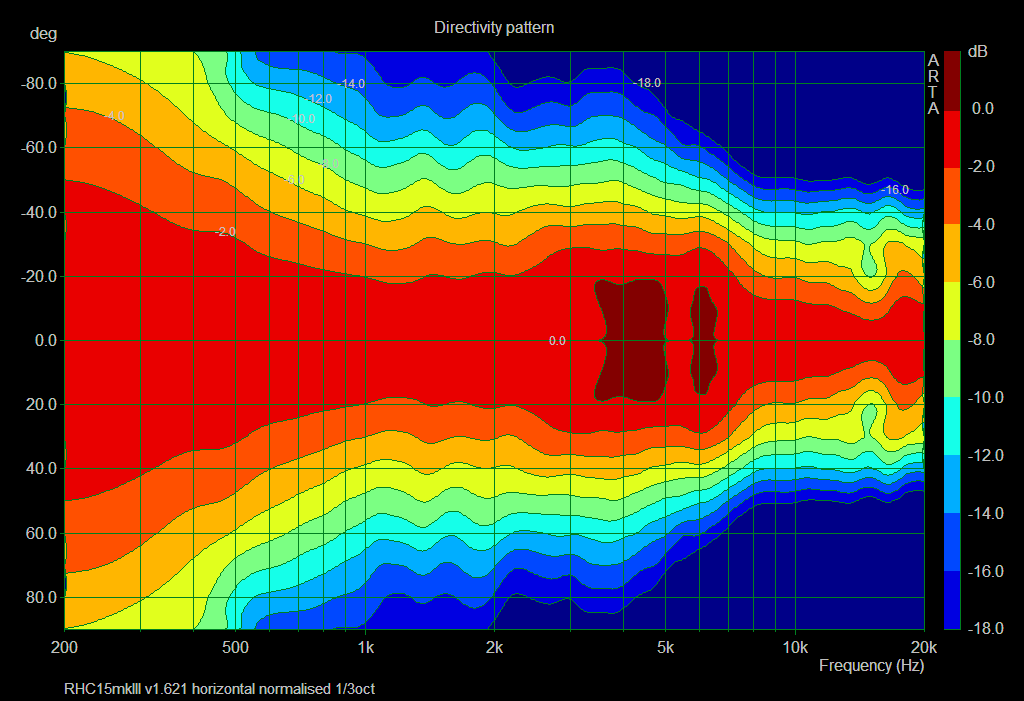Click the large dark red 0 dB region

pyautogui.click(x=633, y=340)
